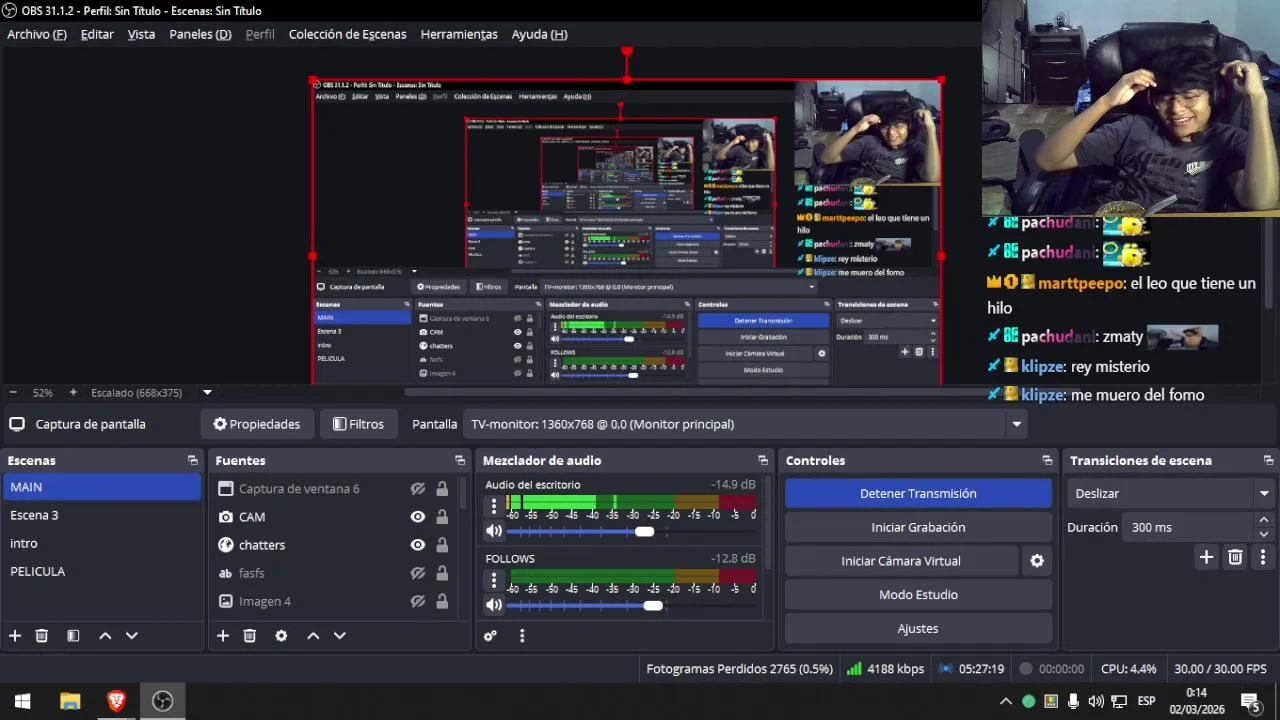This screenshot has height=720, width=1280.
Task: Open source Propiedades button
Action: [257, 424]
